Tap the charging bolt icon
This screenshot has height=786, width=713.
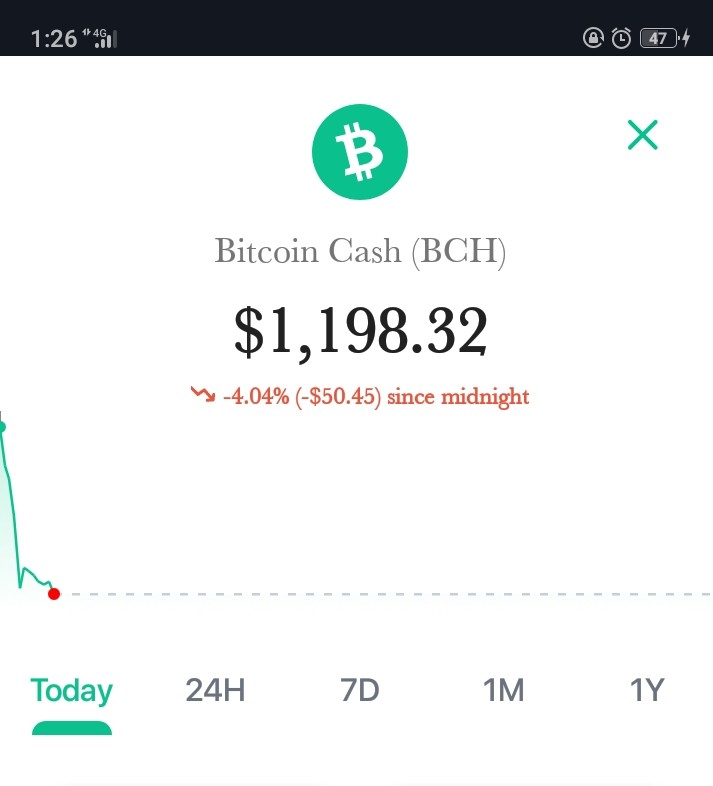(x=686, y=38)
